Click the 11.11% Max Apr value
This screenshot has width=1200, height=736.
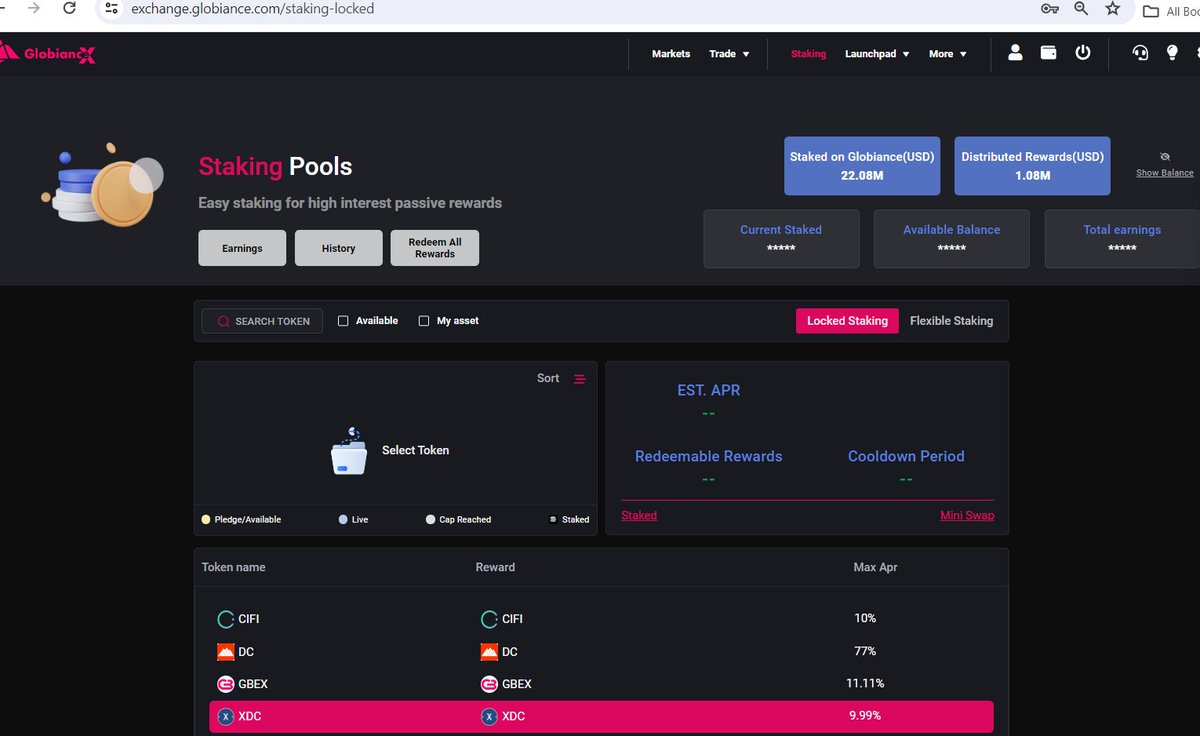(865, 684)
